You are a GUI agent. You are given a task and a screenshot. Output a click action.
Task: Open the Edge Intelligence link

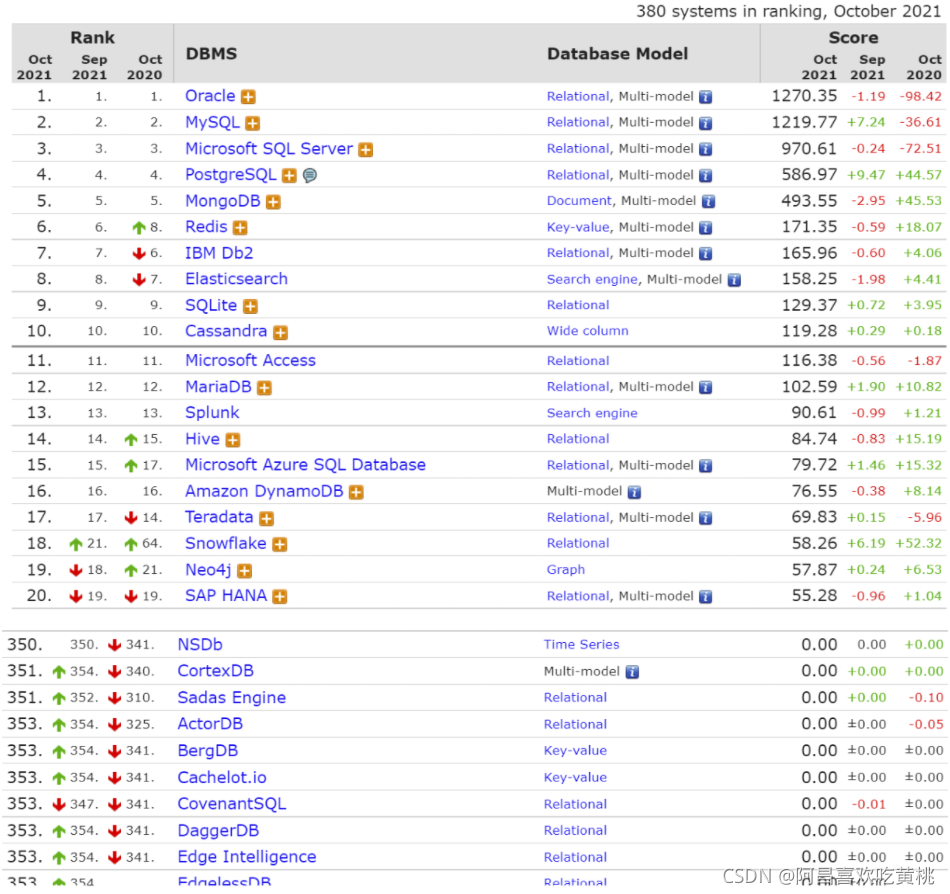(x=247, y=858)
